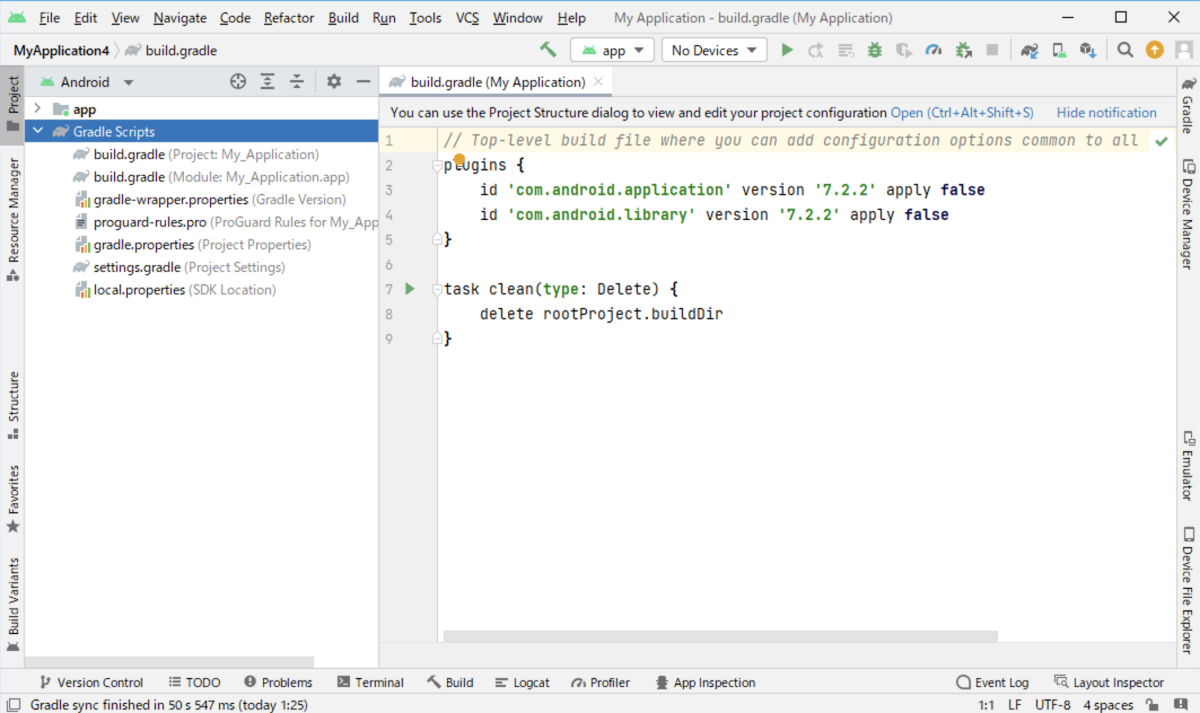Run the clean task gutter arrow on line 7
The image size is (1200, 713).
pyautogui.click(x=409, y=289)
